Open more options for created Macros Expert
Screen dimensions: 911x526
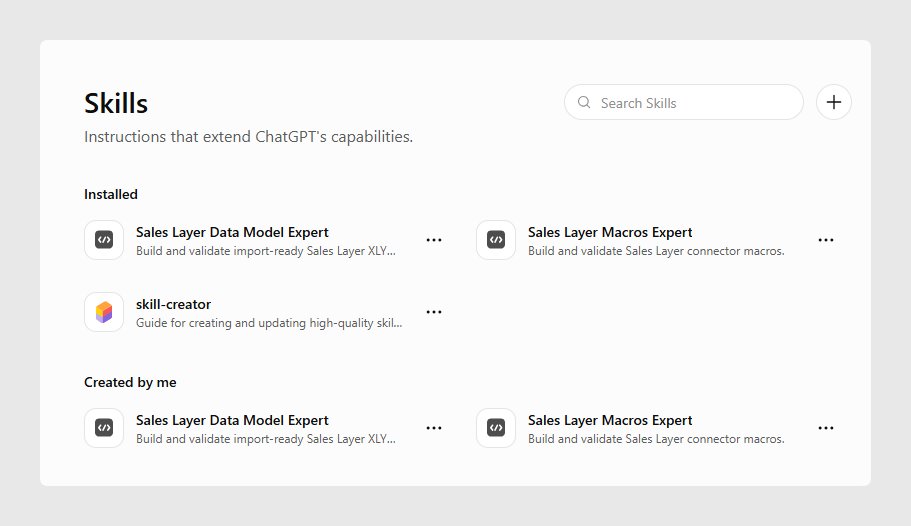[x=826, y=428]
